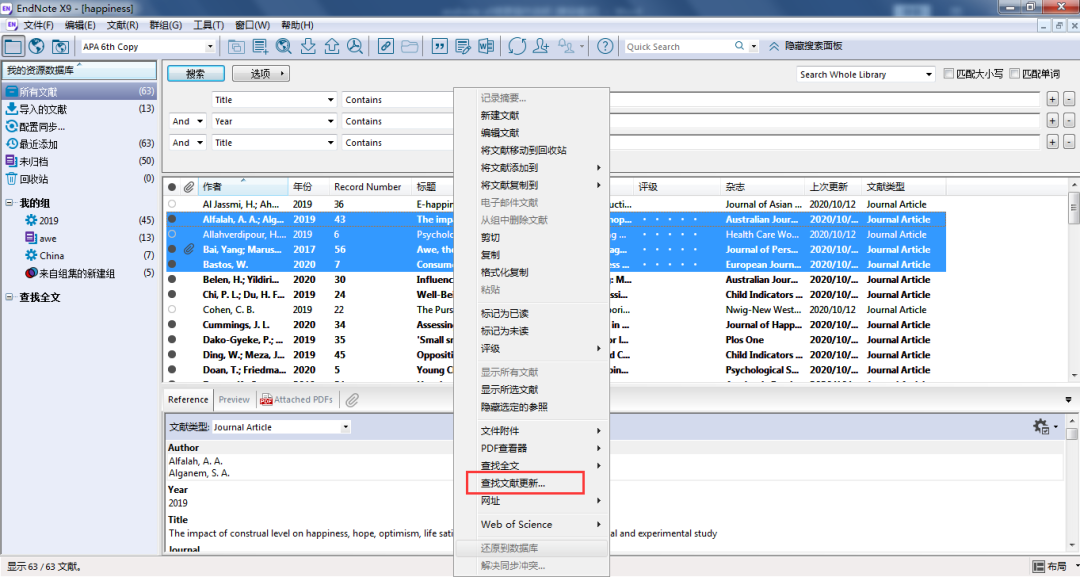Choose 将文献移动到回收站 context menu entry
The width and height of the screenshot is (1080, 577).
[523, 150]
